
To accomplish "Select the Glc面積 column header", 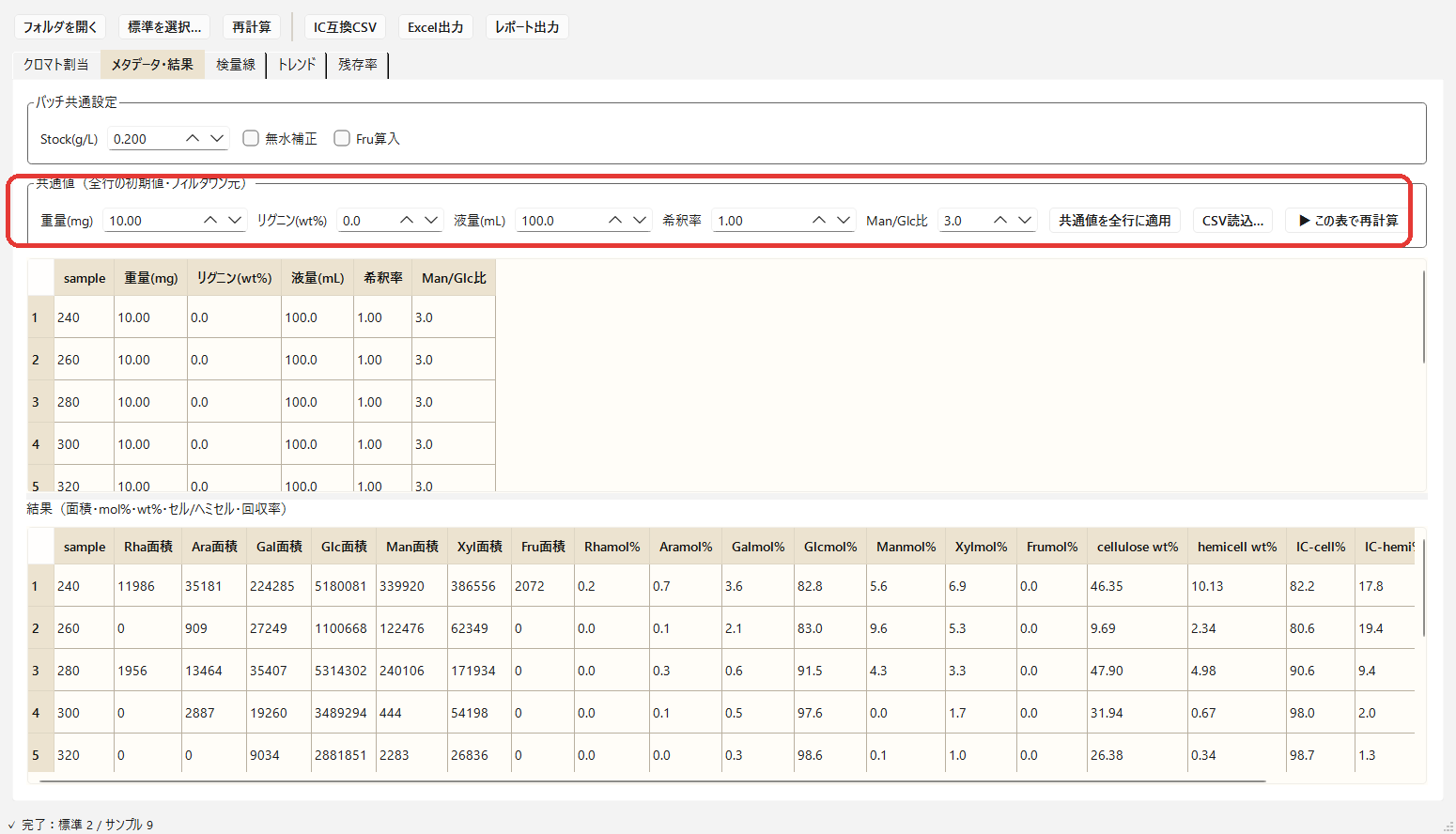I will pyautogui.click(x=344, y=547).
